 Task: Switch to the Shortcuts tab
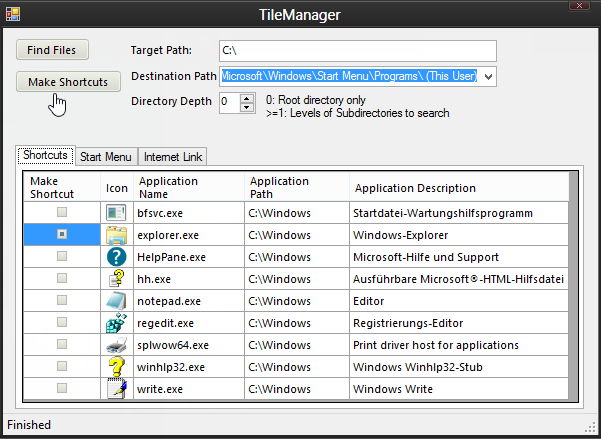pos(46,155)
